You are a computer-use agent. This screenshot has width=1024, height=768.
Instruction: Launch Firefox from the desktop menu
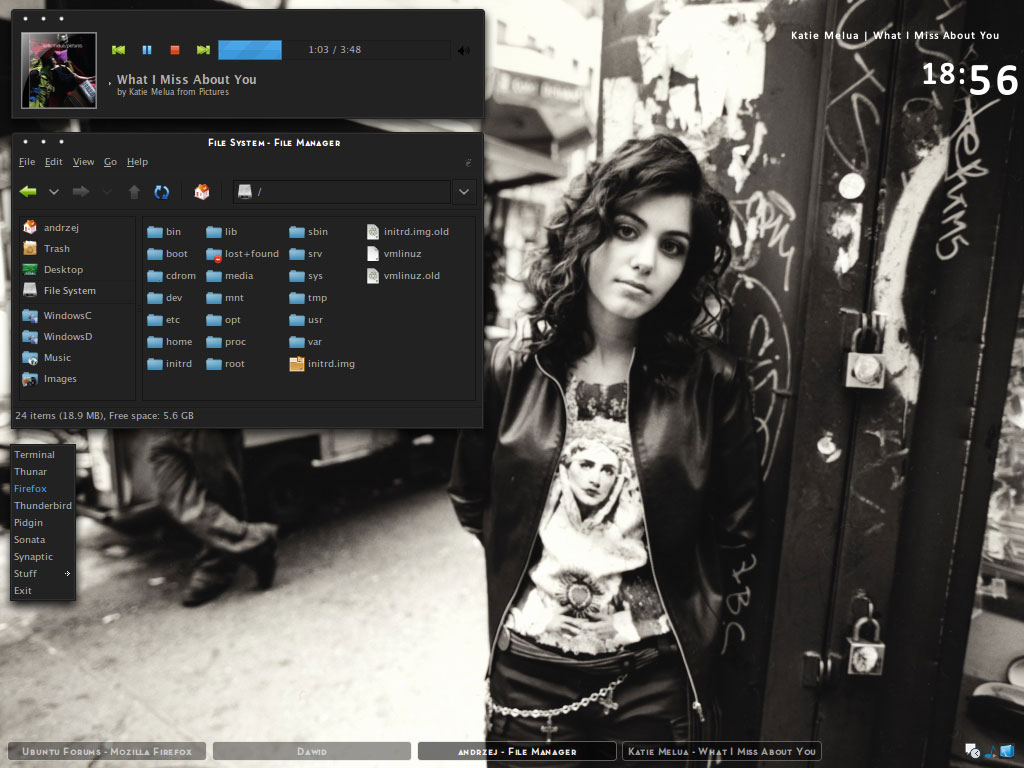click(x=30, y=489)
